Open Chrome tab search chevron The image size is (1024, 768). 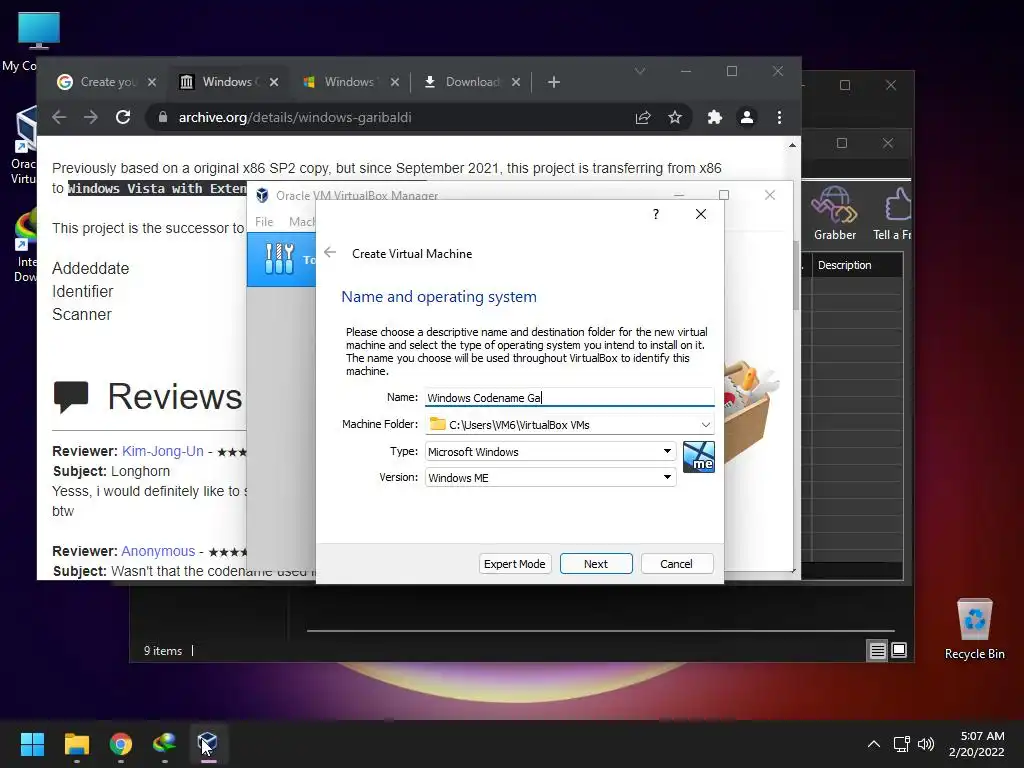[640, 71]
